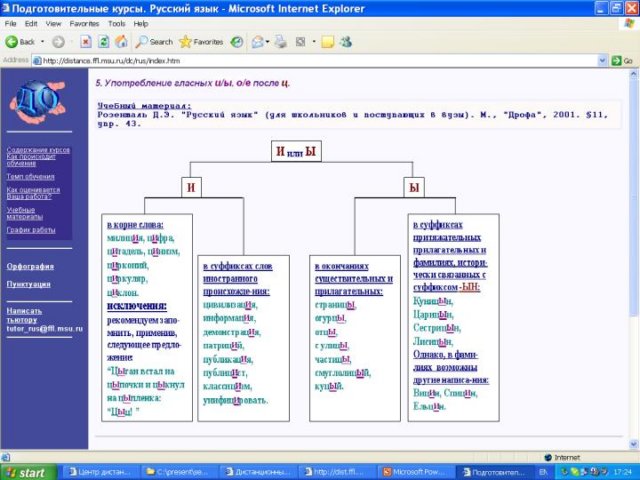
Task: Click the Messenger people icon
Action: coord(346,42)
